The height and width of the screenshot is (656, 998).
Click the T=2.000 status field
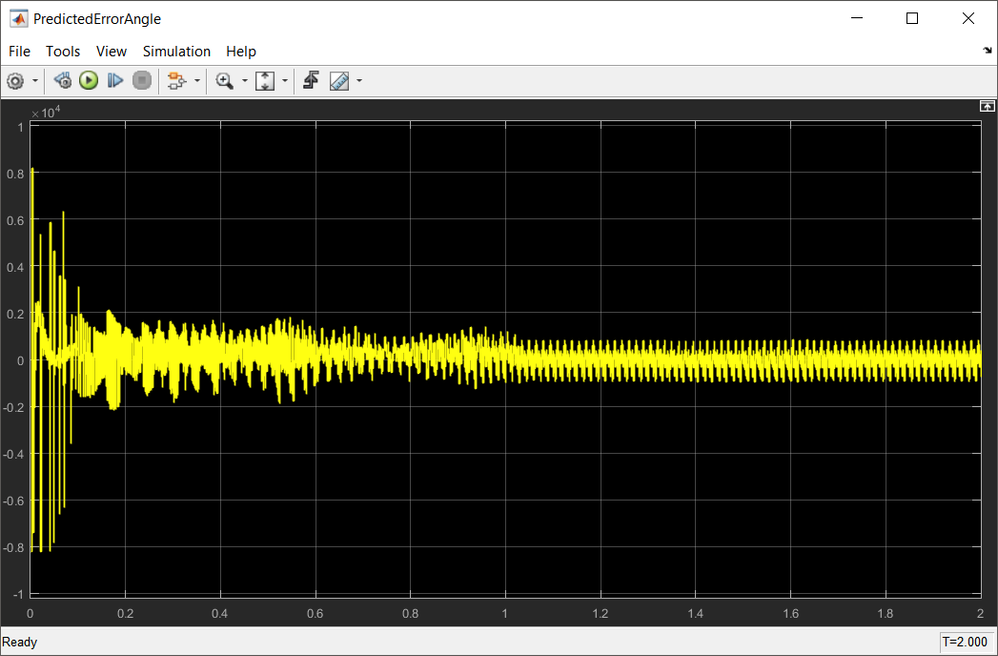tap(964, 642)
